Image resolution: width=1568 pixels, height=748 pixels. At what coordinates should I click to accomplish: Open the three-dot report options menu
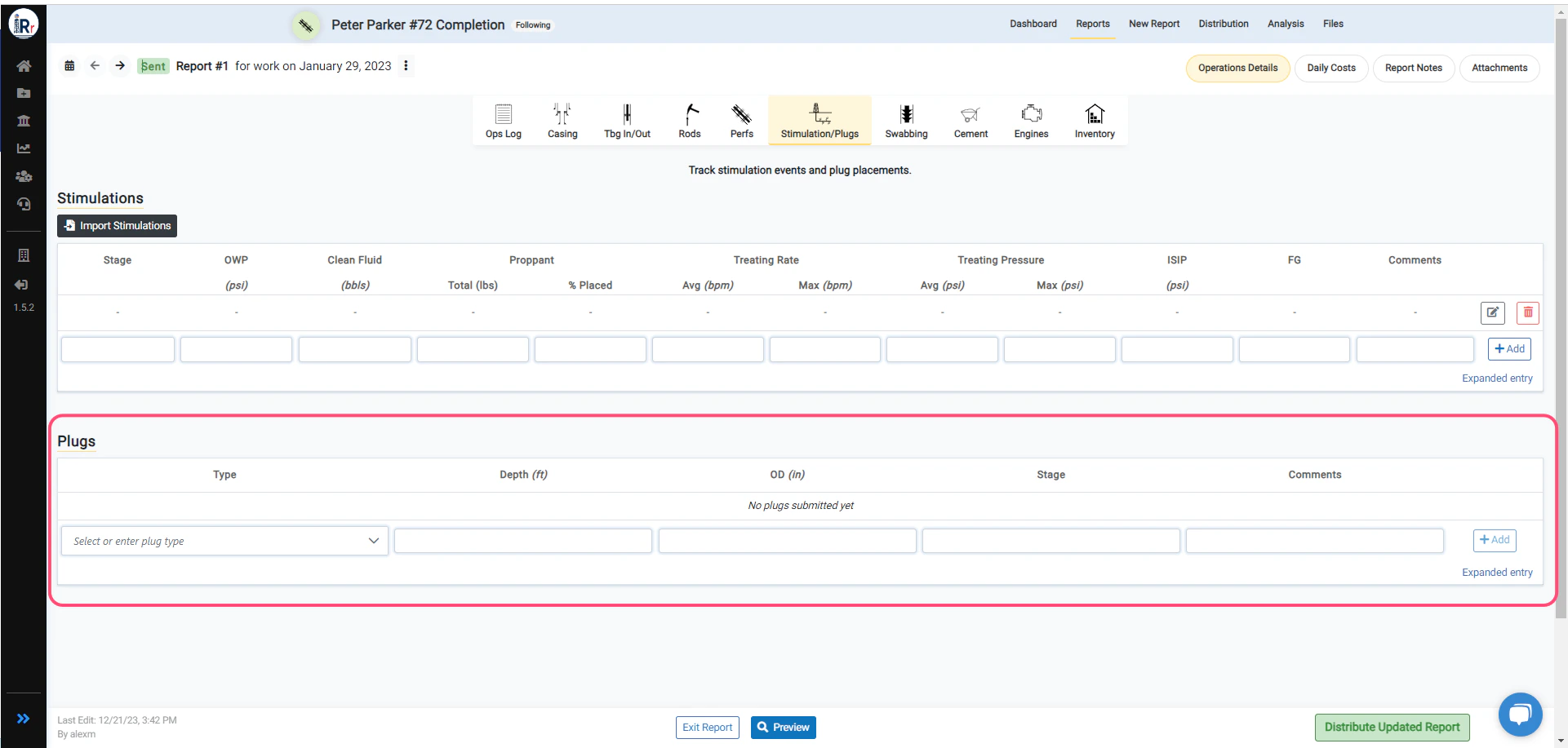(x=406, y=65)
